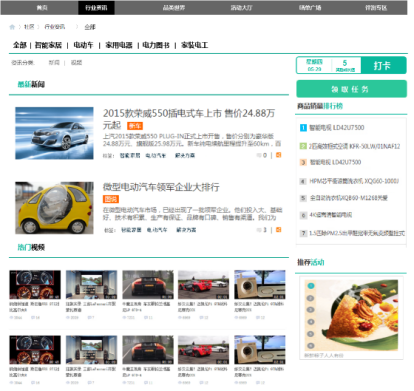The width and height of the screenshot is (414, 391).
Task: Open the 2015款荣威550插电式车上市 article title
Action: 189,119
